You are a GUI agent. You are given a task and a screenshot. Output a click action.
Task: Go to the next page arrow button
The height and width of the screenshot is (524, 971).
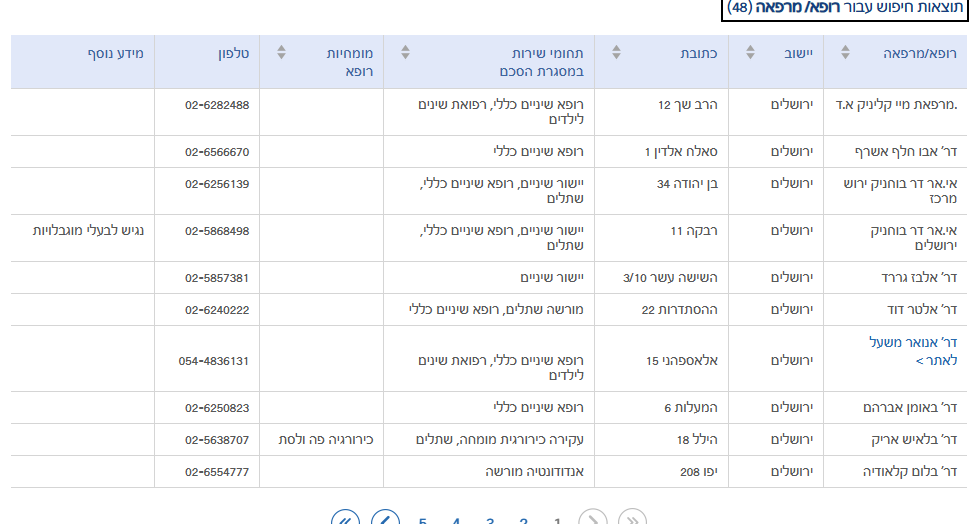pos(385,520)
